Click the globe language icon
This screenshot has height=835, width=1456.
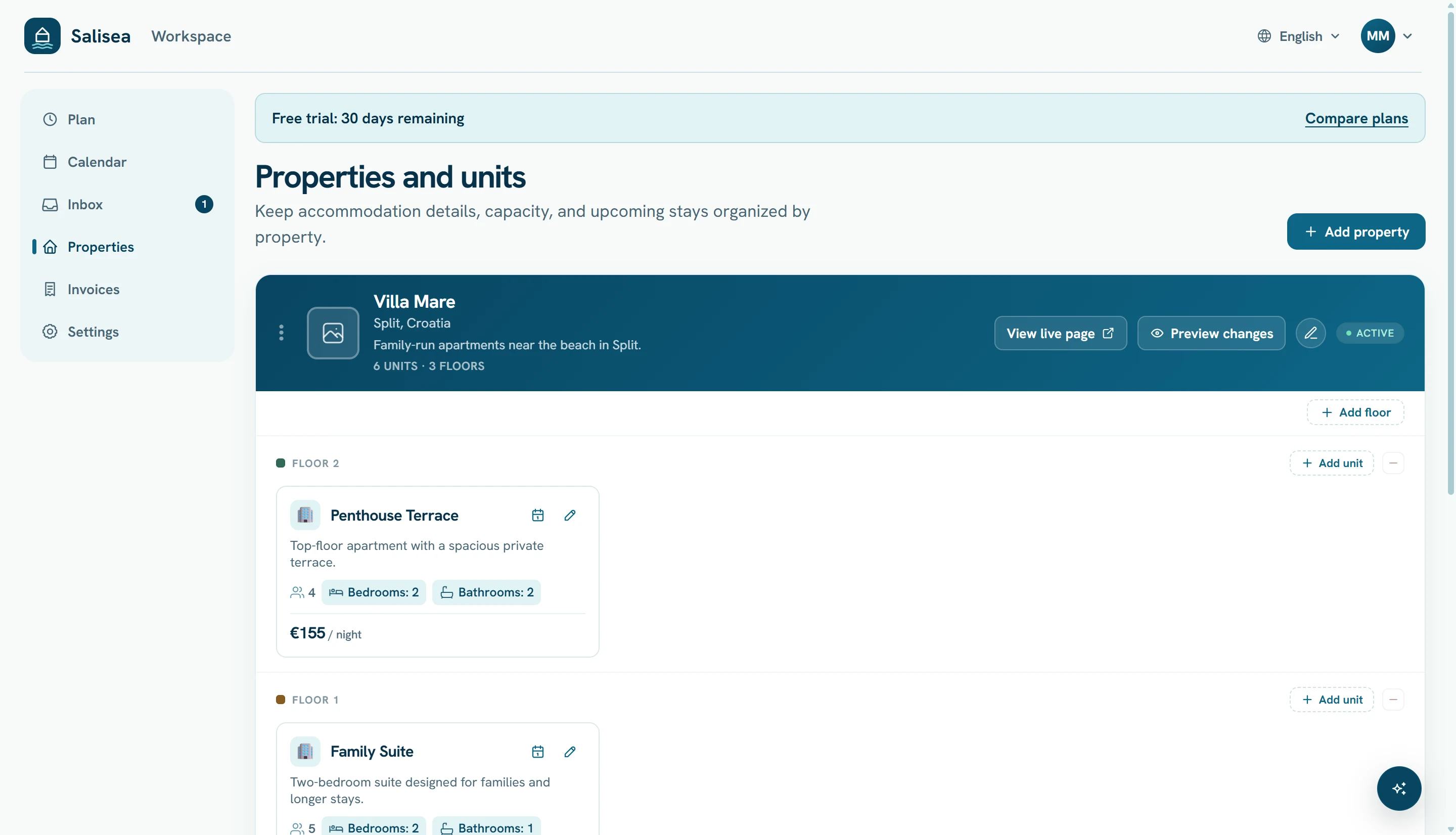(x=1264, y=36)
